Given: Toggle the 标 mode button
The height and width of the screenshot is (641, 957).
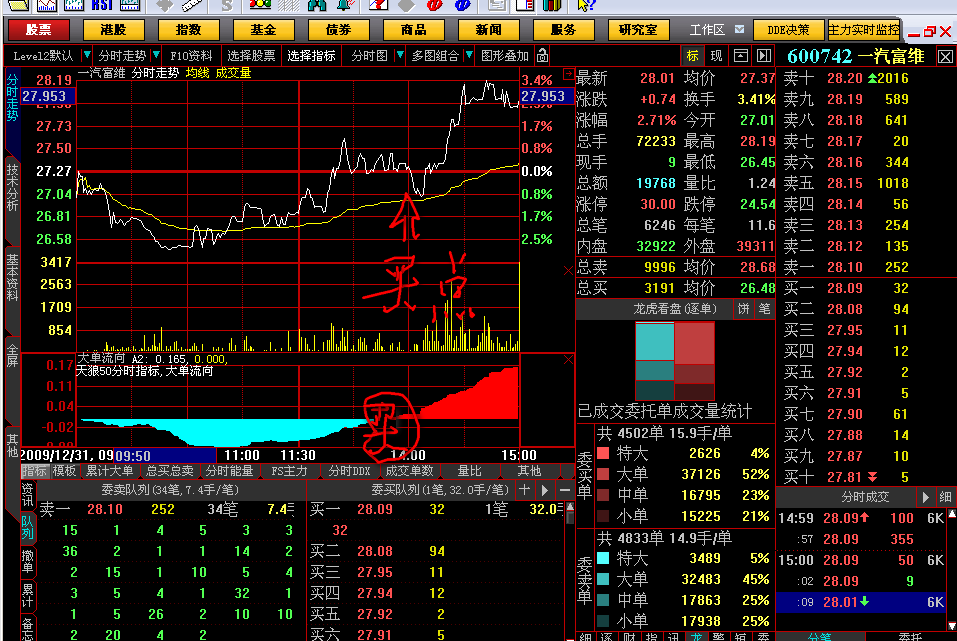Looking at the screenshot, I should tap(693, 56).
